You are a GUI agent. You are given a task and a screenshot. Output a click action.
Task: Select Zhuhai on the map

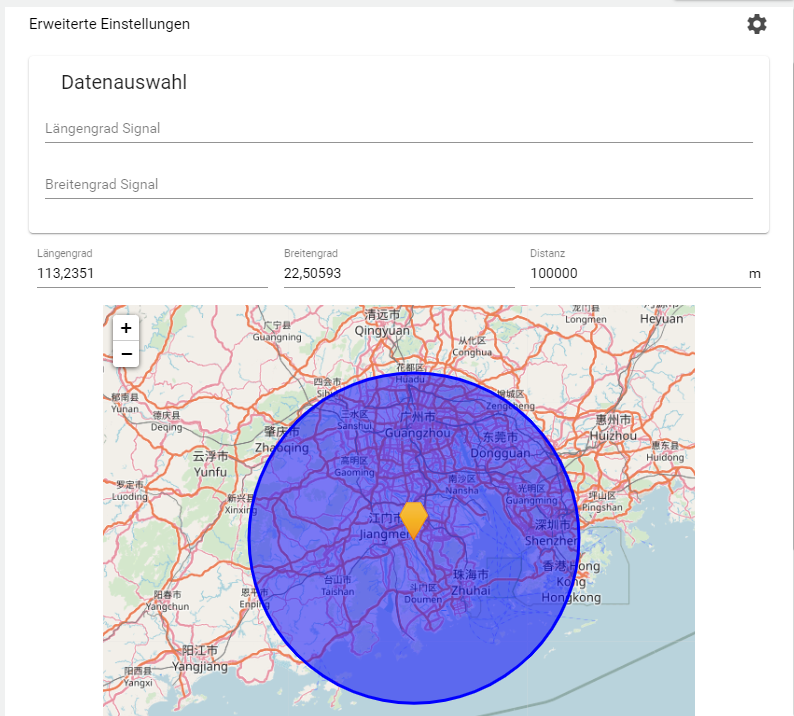[471, 590]
